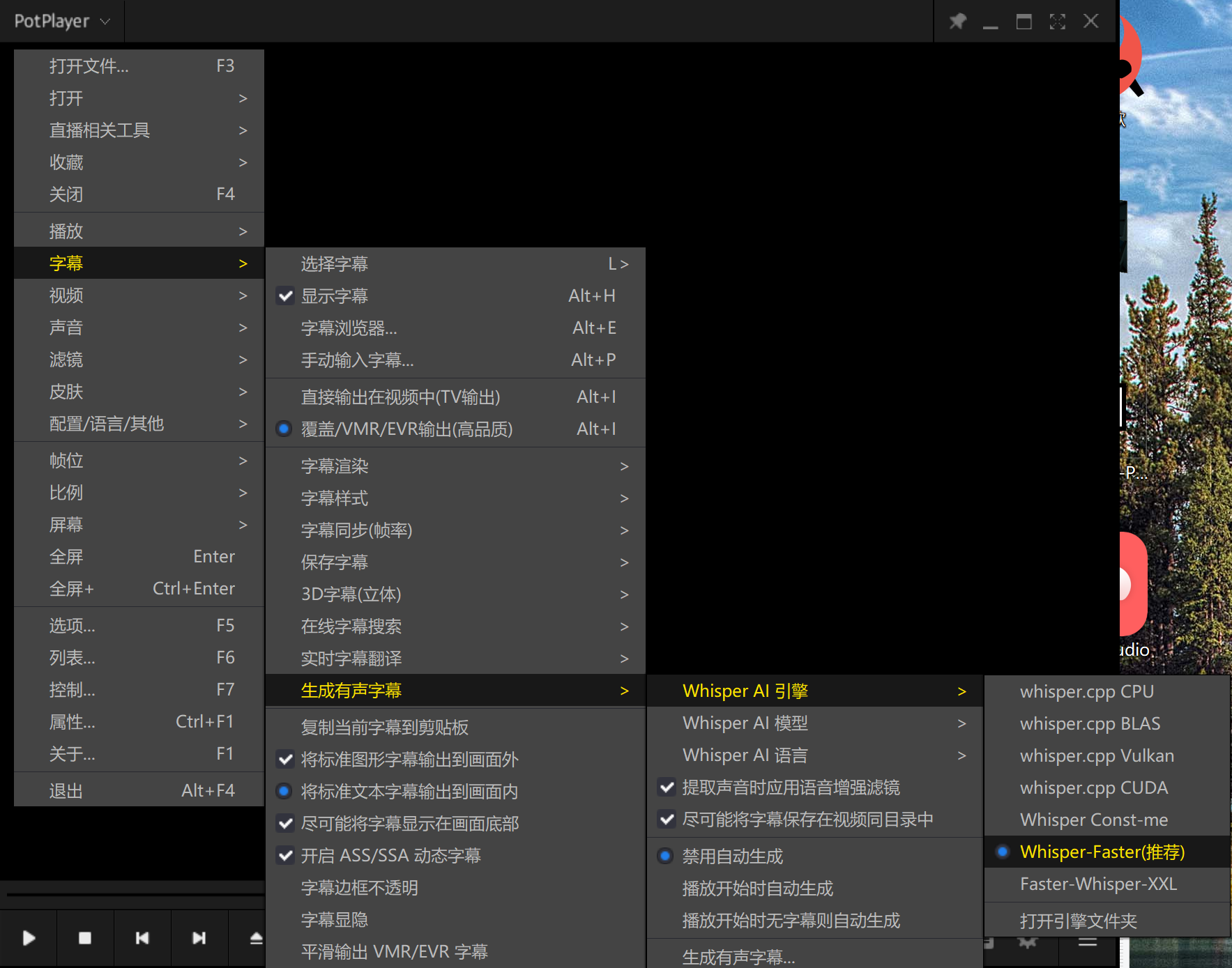Expand the 打开 submenu
Screen dimensions: 1232x968
click(139, 98)
